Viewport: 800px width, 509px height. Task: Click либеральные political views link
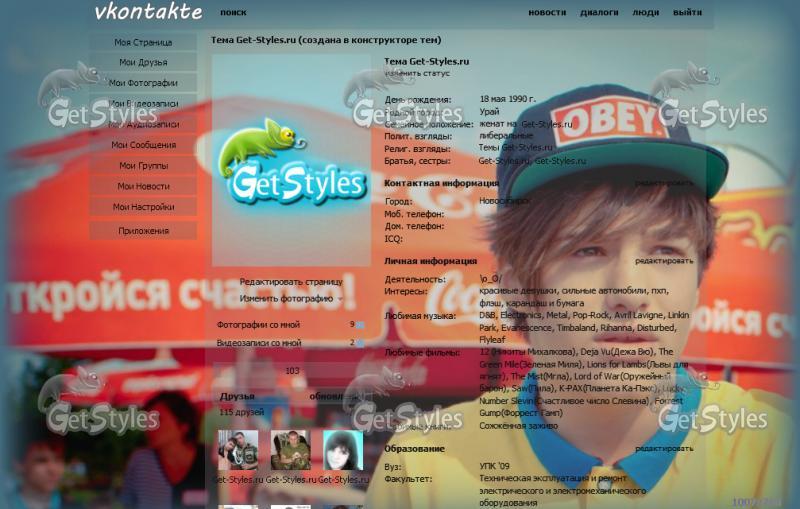506,136
